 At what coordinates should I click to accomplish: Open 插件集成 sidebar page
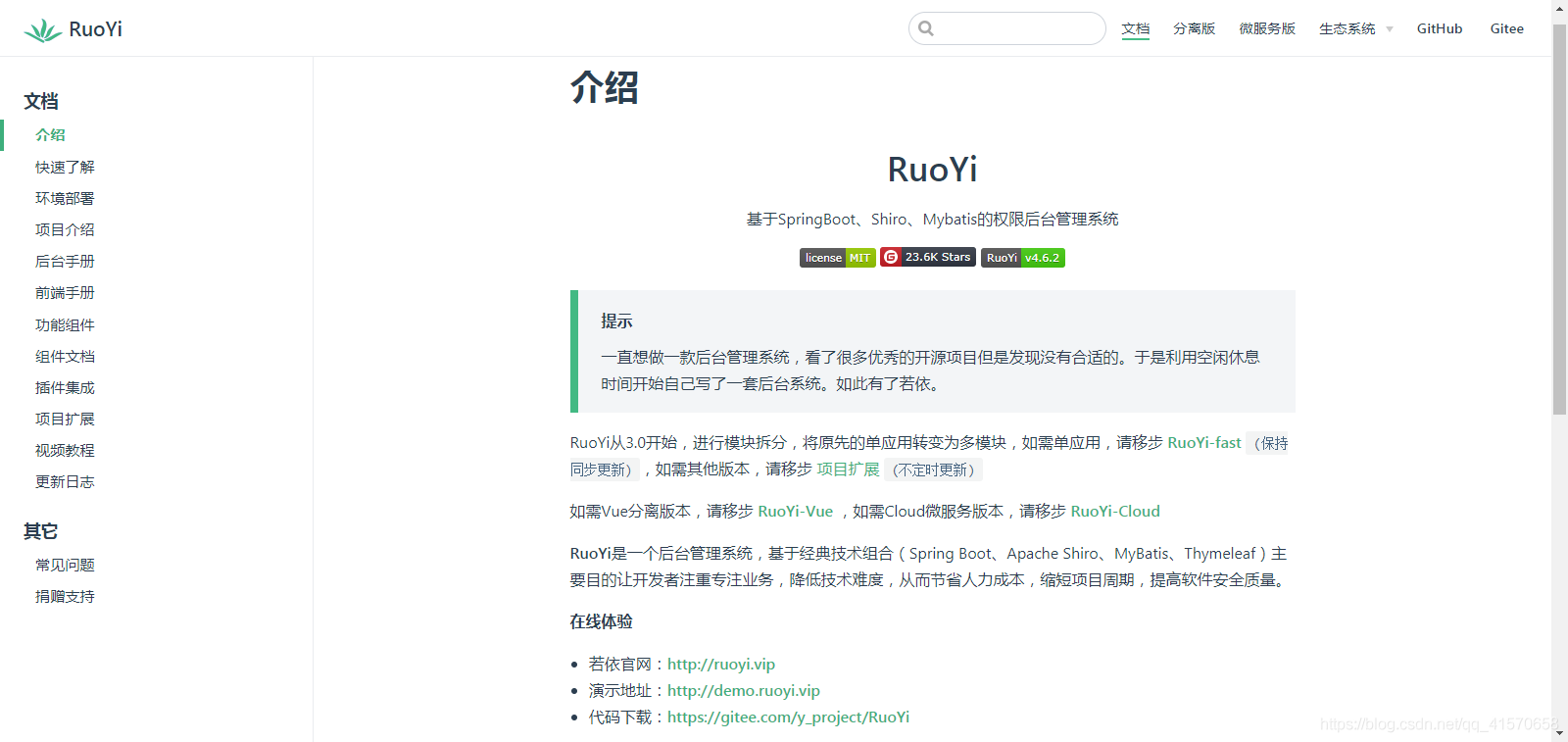[65, 388]
